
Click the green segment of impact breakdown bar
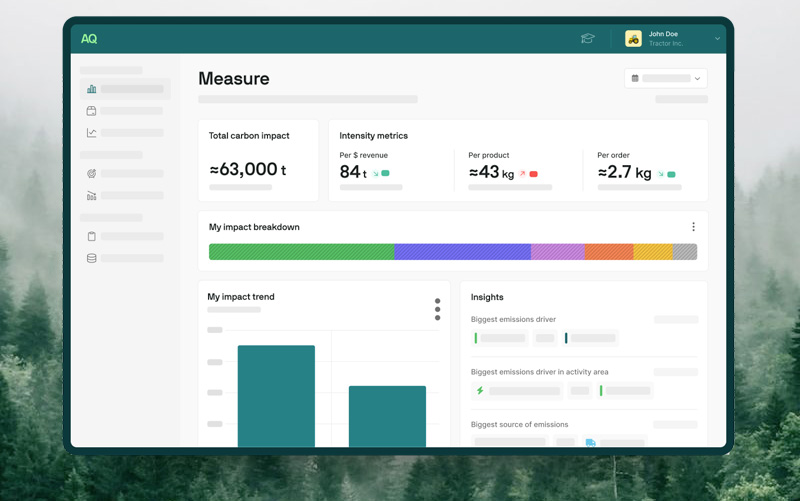coord(300,252)
